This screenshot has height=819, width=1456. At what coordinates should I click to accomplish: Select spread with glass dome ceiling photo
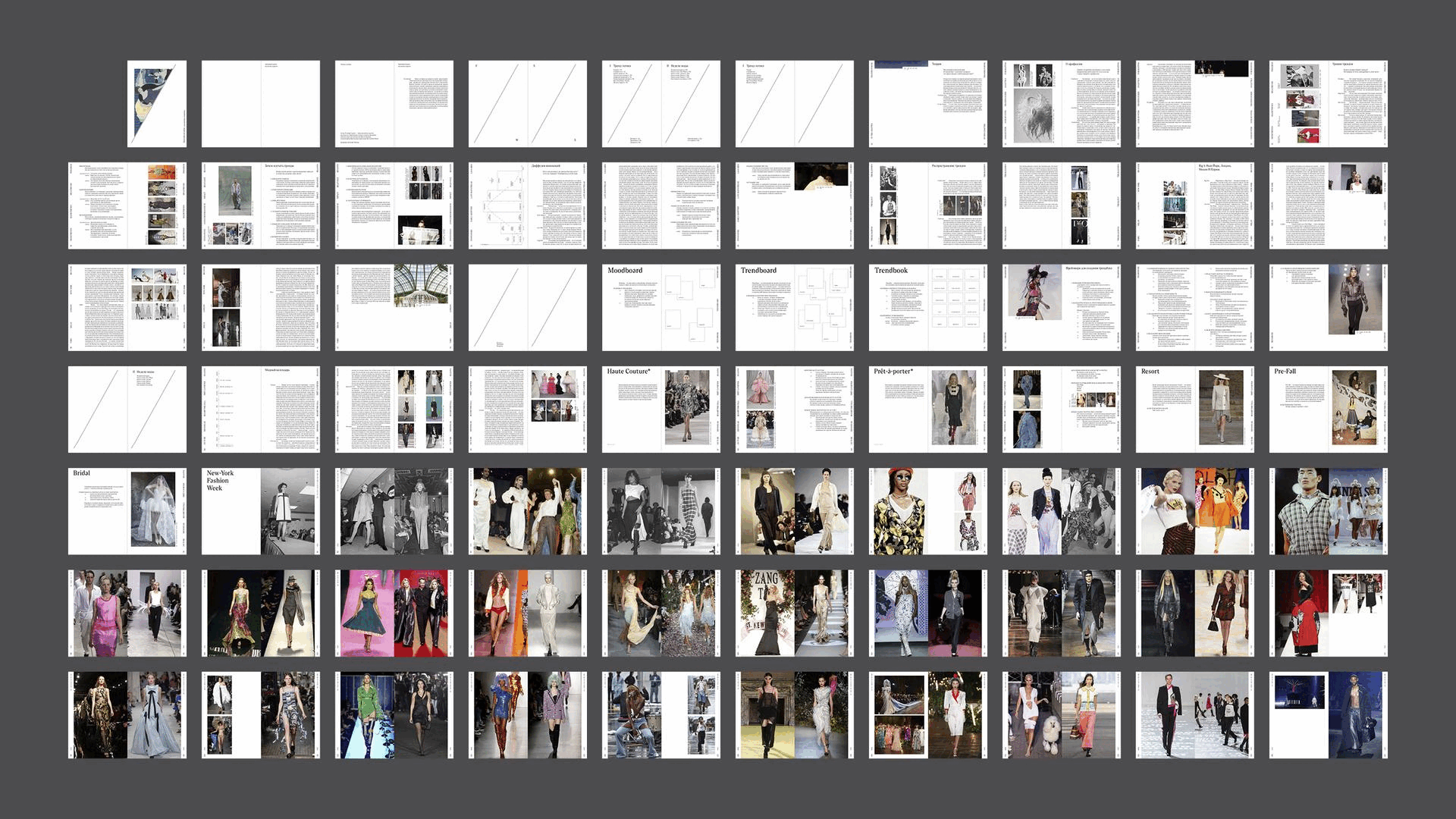point(394,307)
